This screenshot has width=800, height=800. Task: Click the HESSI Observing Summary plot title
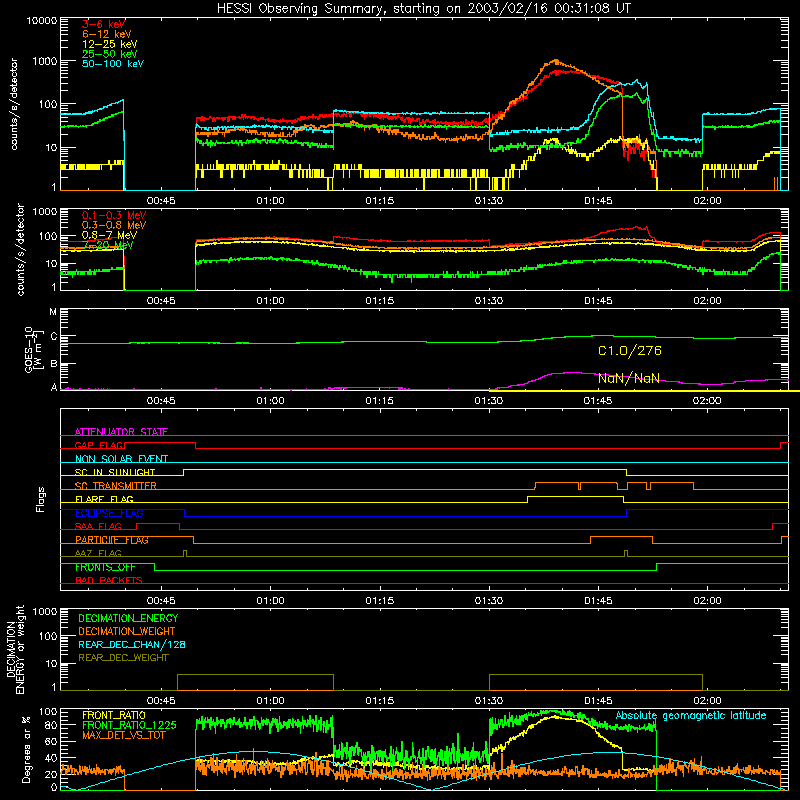pyautogui.click(x=423, y=9)
